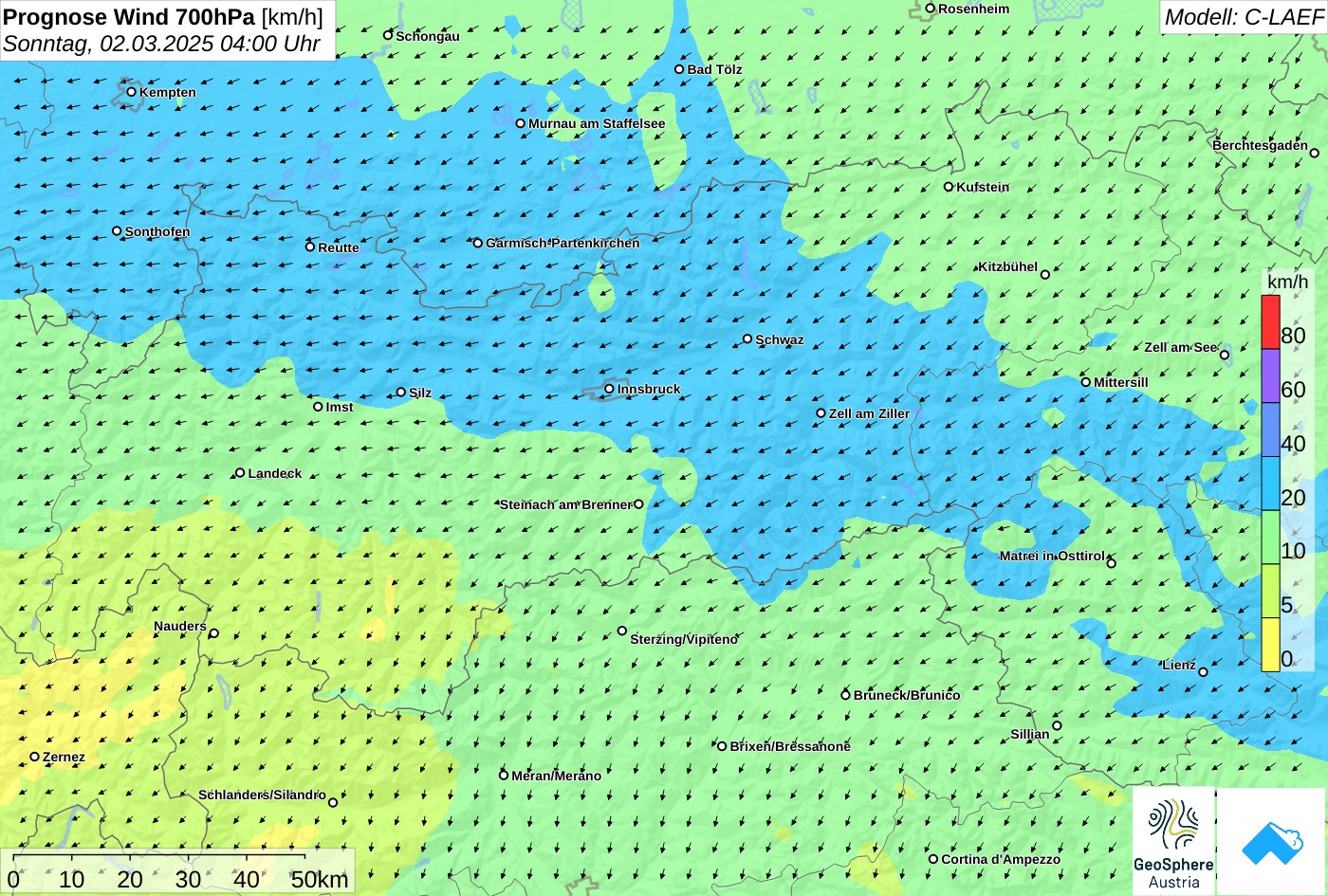
Task: Click the 'Zell am Ziller' label
Action: pos(869,413)
